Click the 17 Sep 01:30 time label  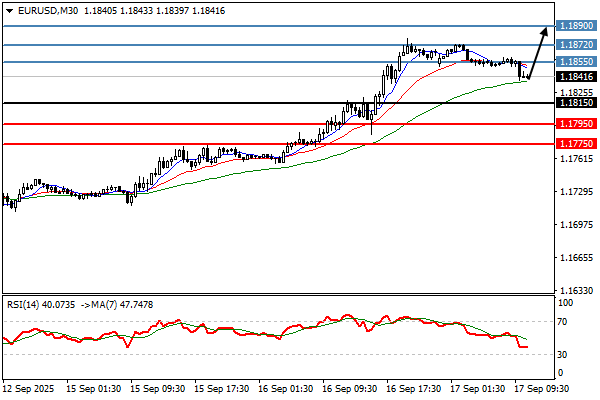478,389
